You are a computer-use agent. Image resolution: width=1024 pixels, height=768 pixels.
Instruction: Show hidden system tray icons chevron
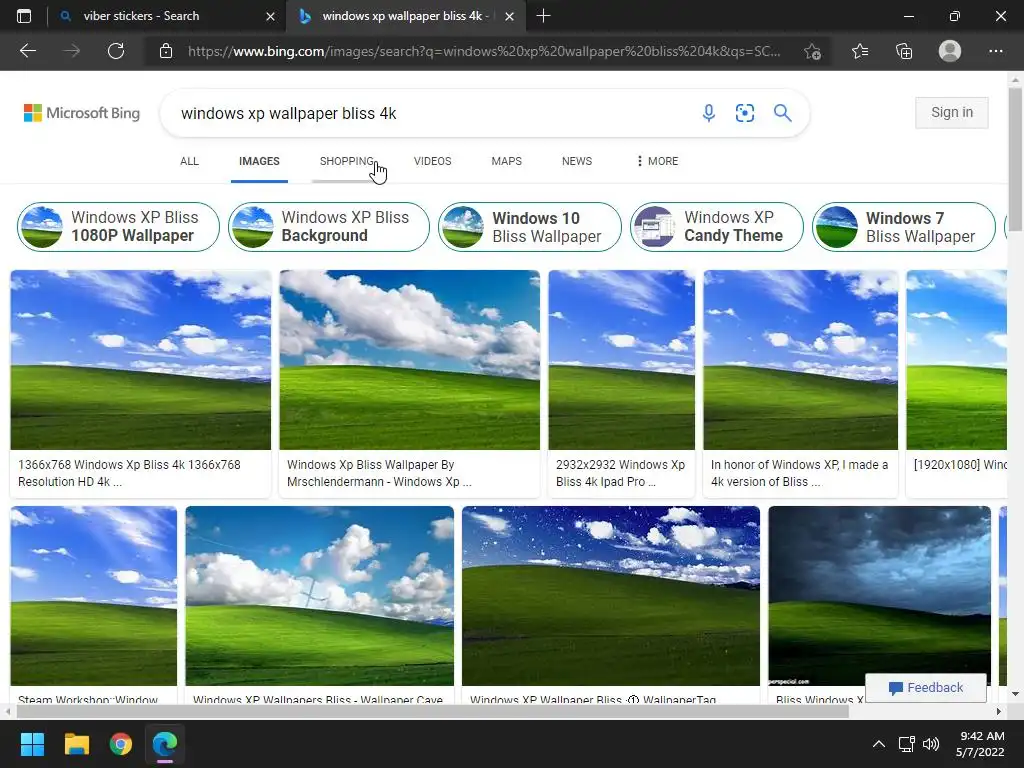(x=879, y=744)
